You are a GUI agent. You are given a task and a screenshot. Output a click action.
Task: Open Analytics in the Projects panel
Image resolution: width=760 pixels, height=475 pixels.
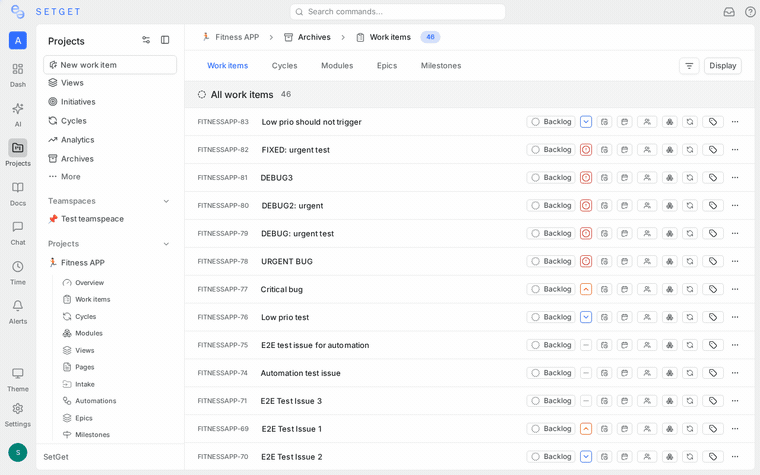pyautogui.click(x=71, y=140)
